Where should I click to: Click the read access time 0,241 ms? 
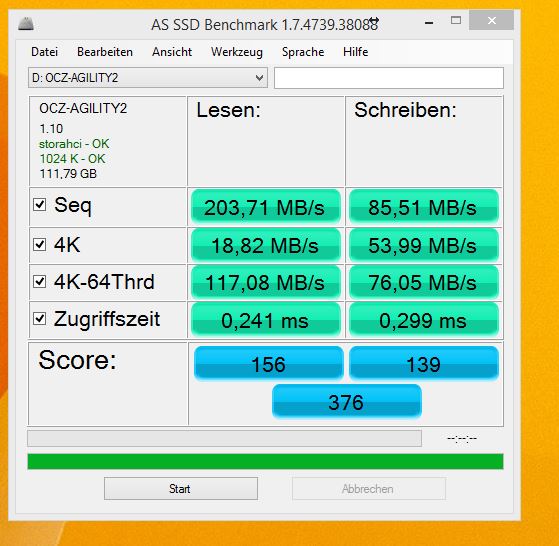coord(266,320)
